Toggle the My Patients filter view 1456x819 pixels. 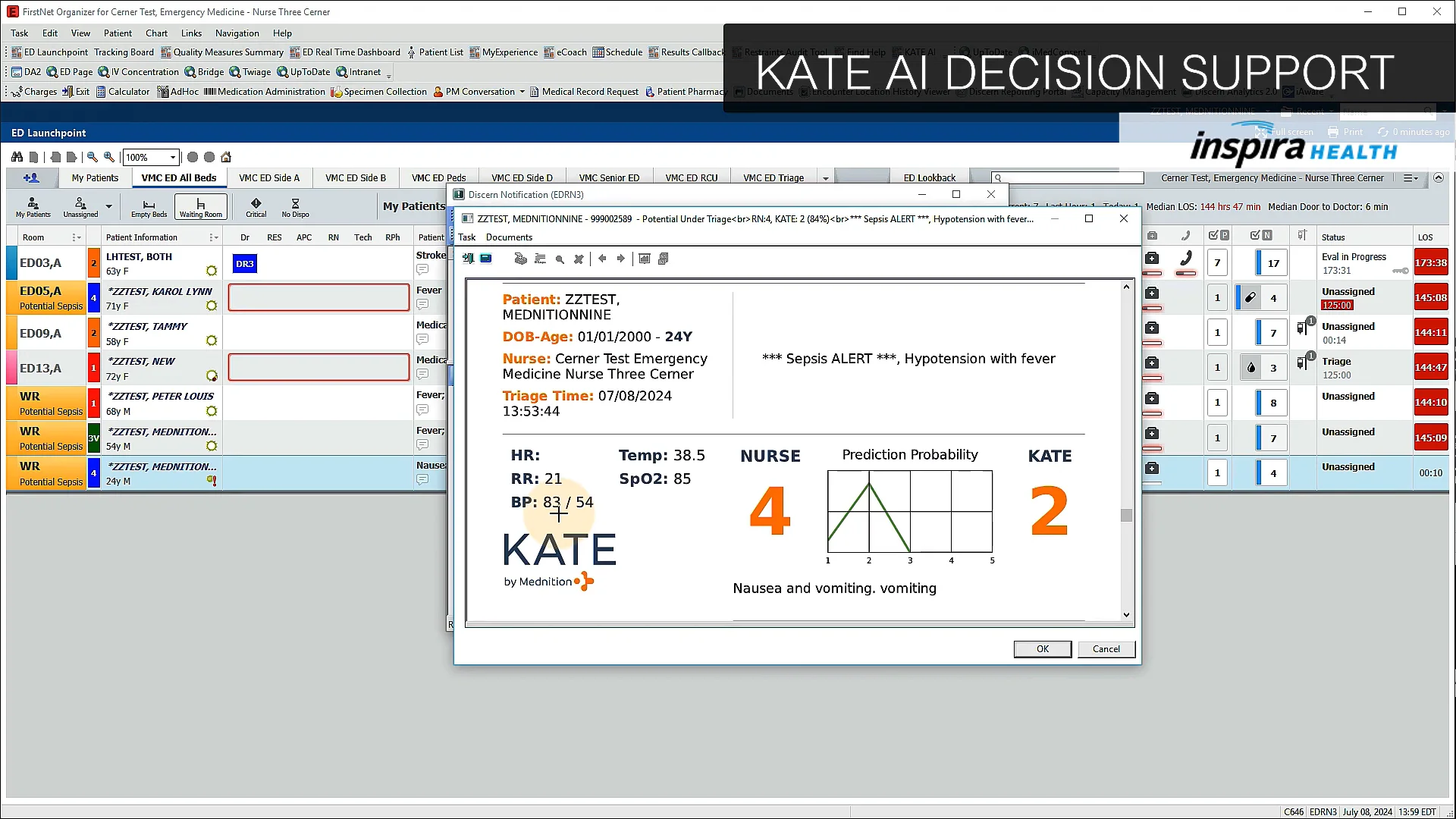coord(33,206)
